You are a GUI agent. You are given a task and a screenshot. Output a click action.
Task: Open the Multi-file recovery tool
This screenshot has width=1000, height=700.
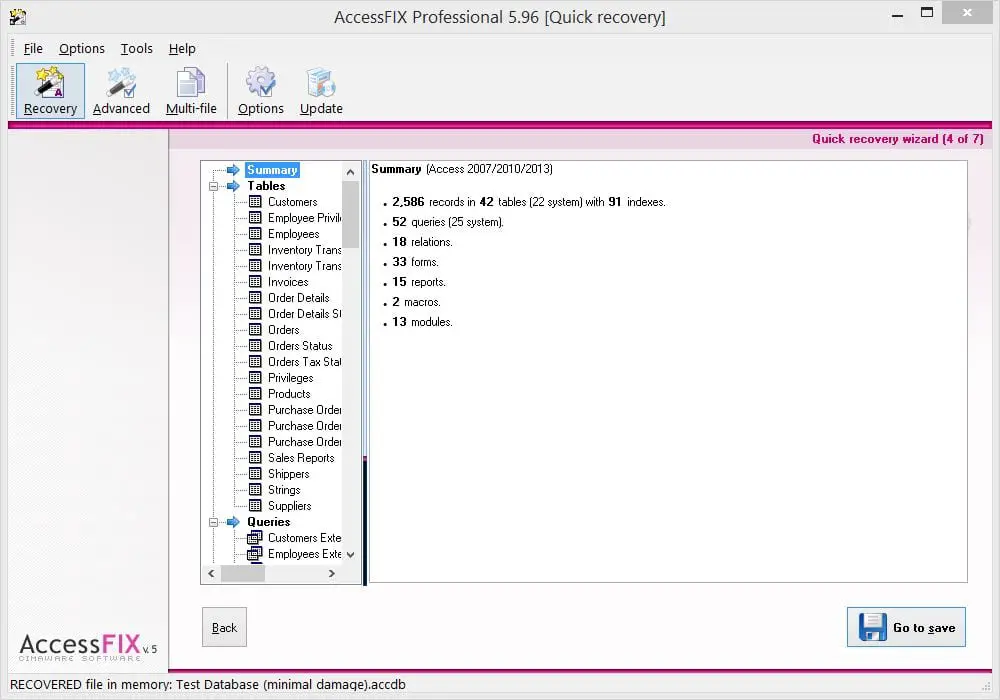191,91
